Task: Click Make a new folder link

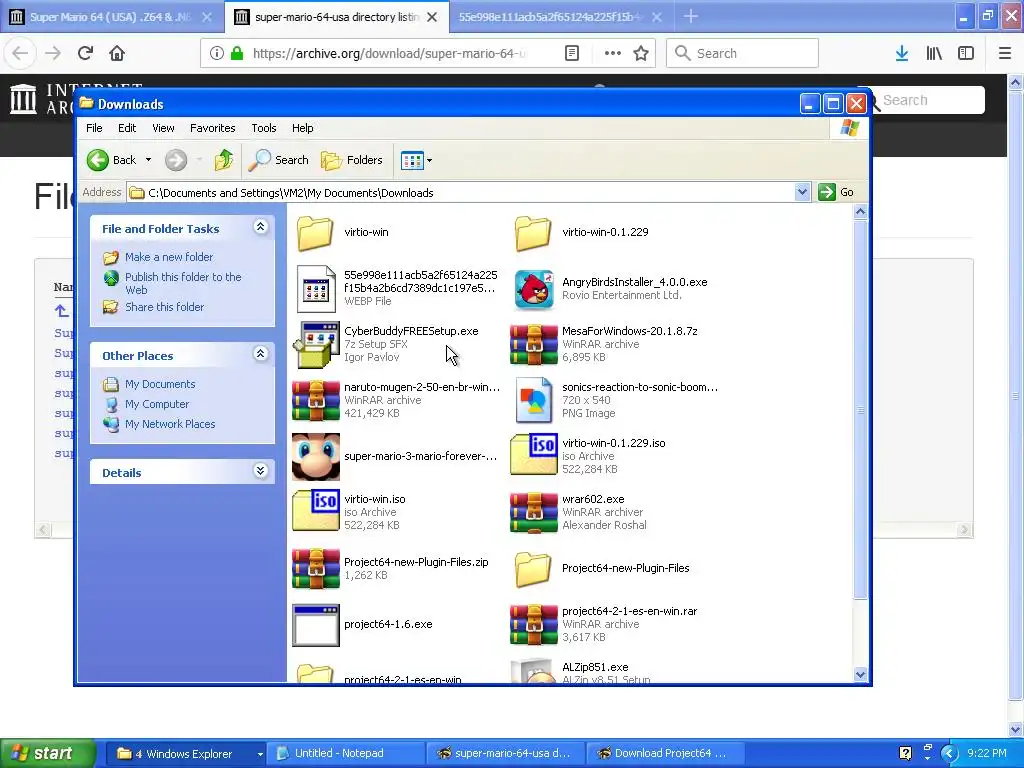Action: [168, 257]
